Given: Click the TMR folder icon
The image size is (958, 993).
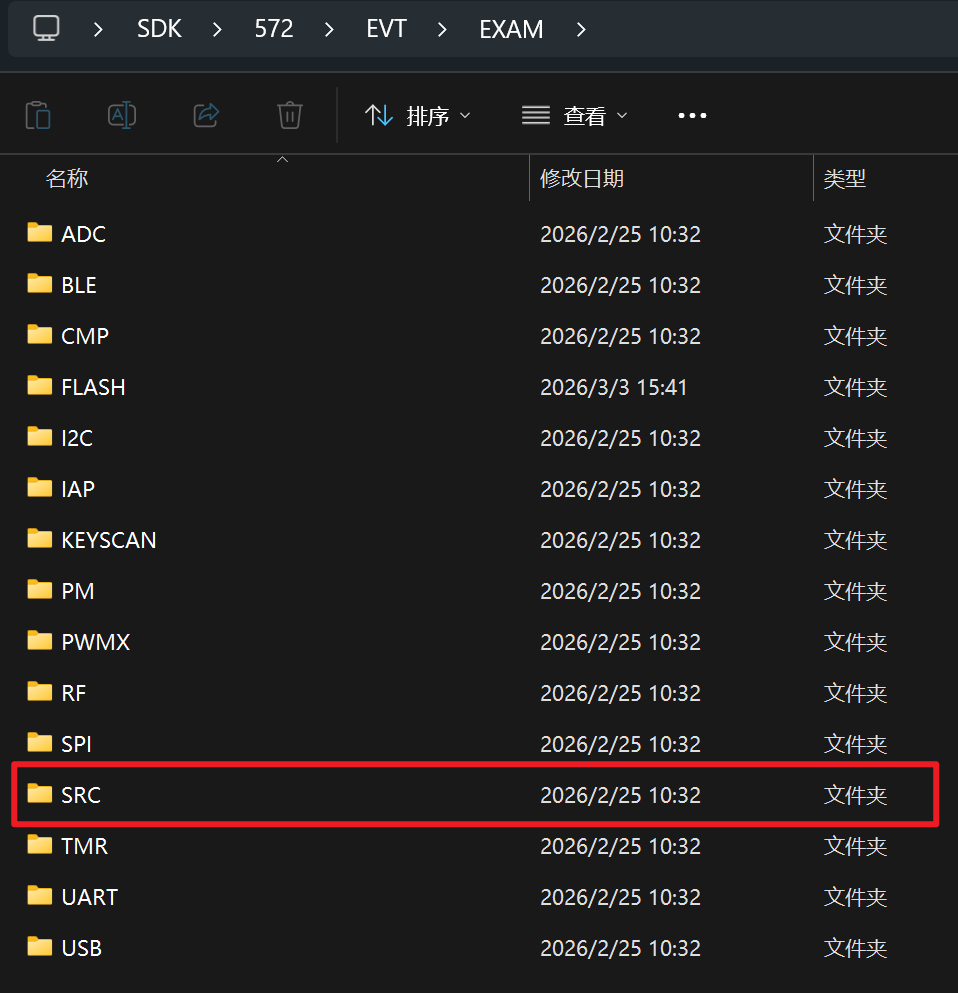Looking at the screenshot, I should [x=40, y=844].
